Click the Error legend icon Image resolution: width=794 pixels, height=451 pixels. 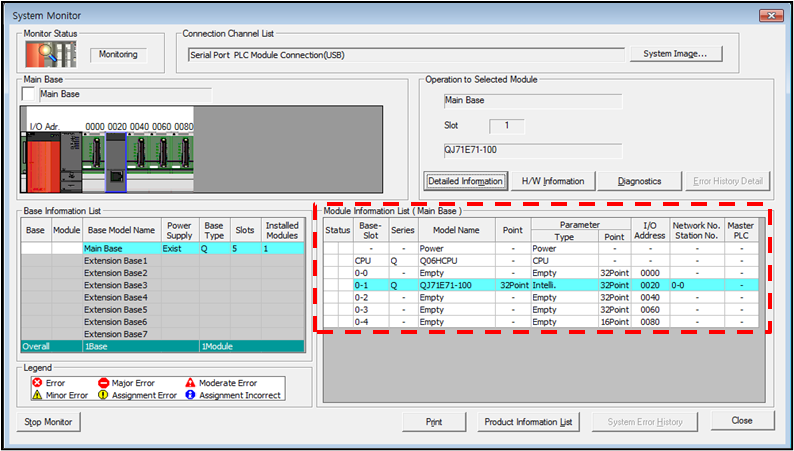pyautogui.click(x=37, y=383)
